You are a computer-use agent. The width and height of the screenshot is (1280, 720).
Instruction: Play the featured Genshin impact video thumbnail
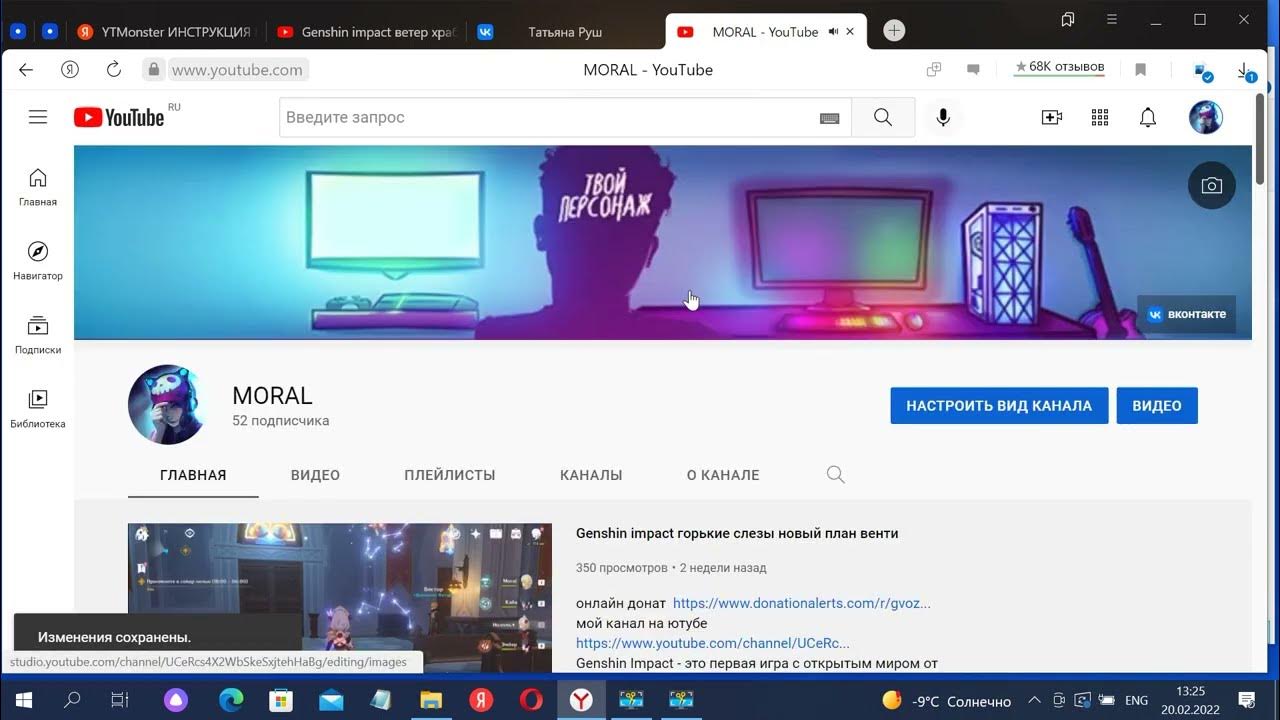point(340,598)
